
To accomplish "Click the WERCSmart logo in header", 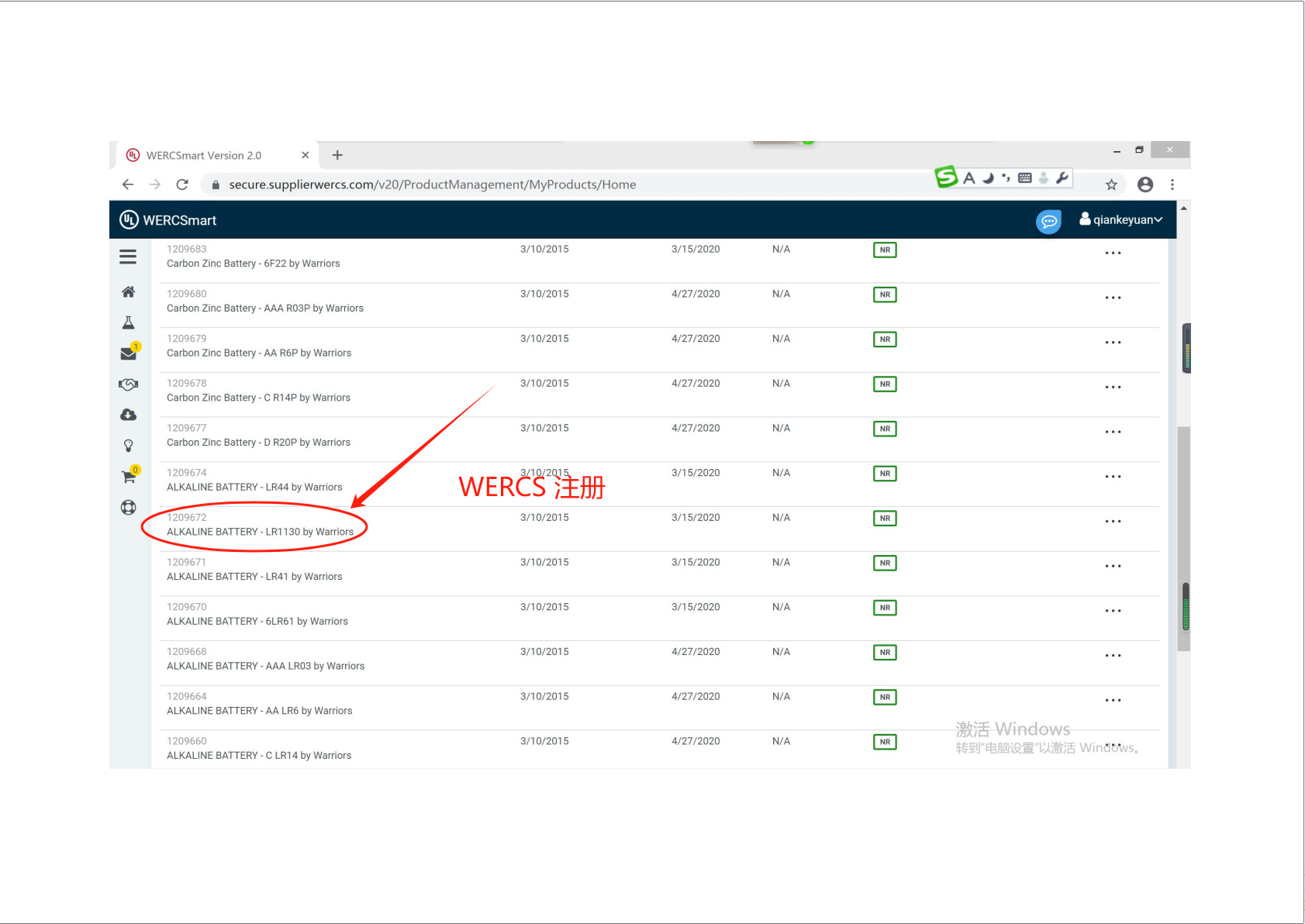I will pos(168,220).
